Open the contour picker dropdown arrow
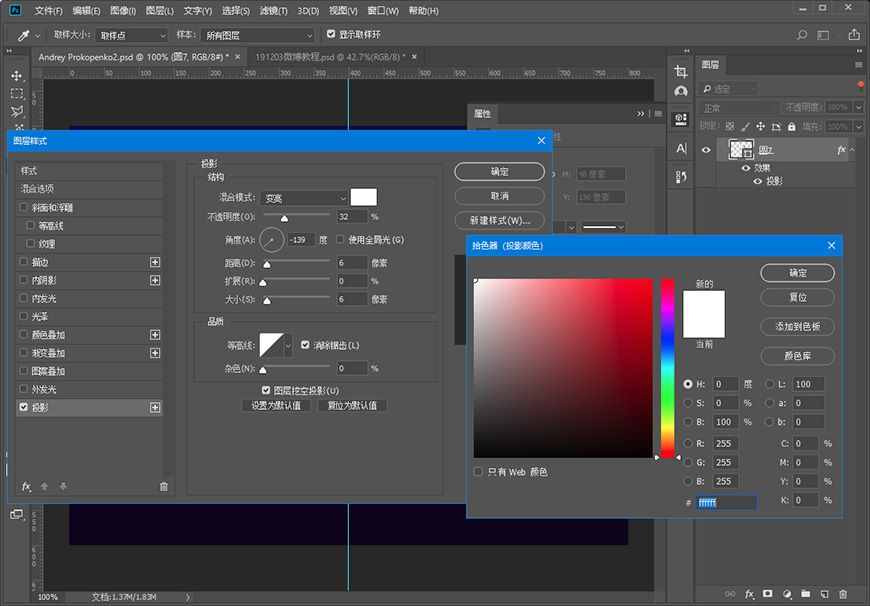Image resolution: width=870 pixels, height=606 pixels. coord(288,345)
